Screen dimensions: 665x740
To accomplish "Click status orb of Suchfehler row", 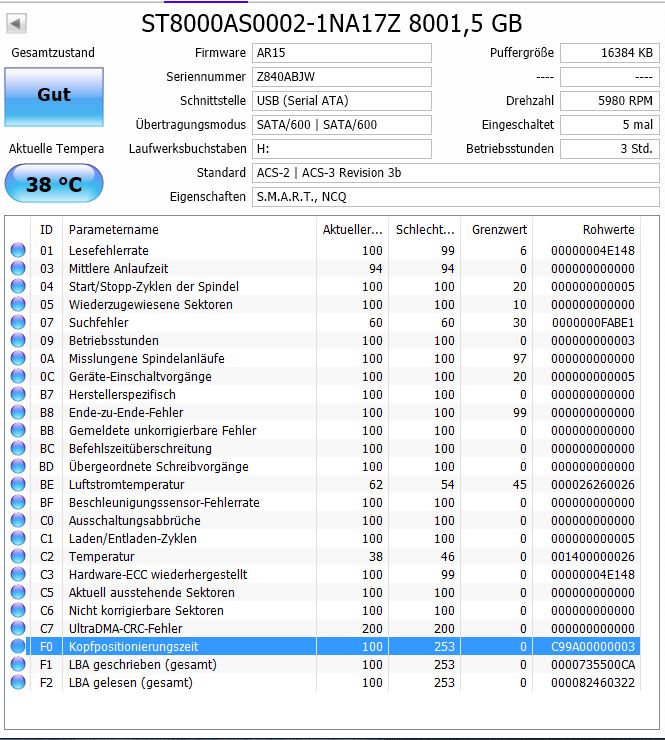I will (18, 322).
